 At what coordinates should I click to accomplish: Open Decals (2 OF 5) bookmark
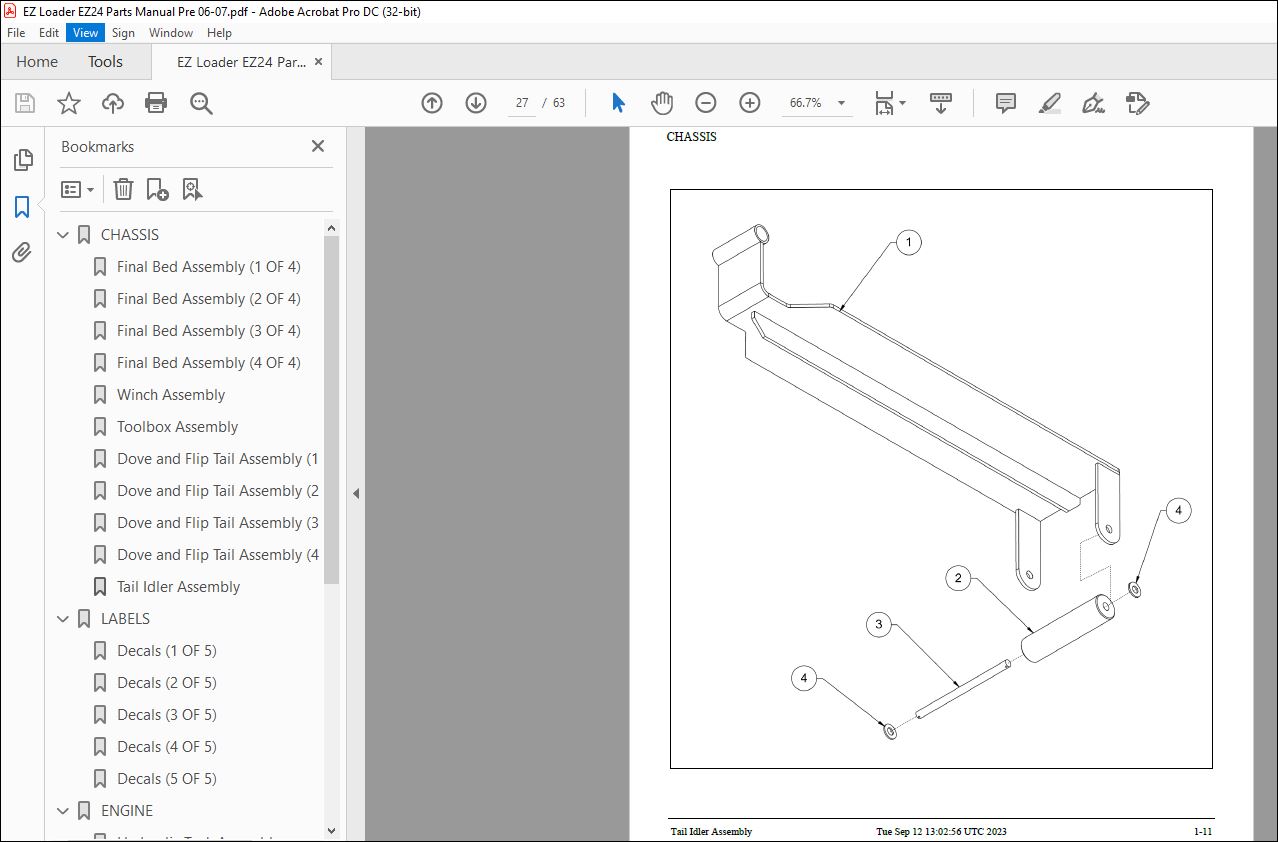[x=166, y=683]
